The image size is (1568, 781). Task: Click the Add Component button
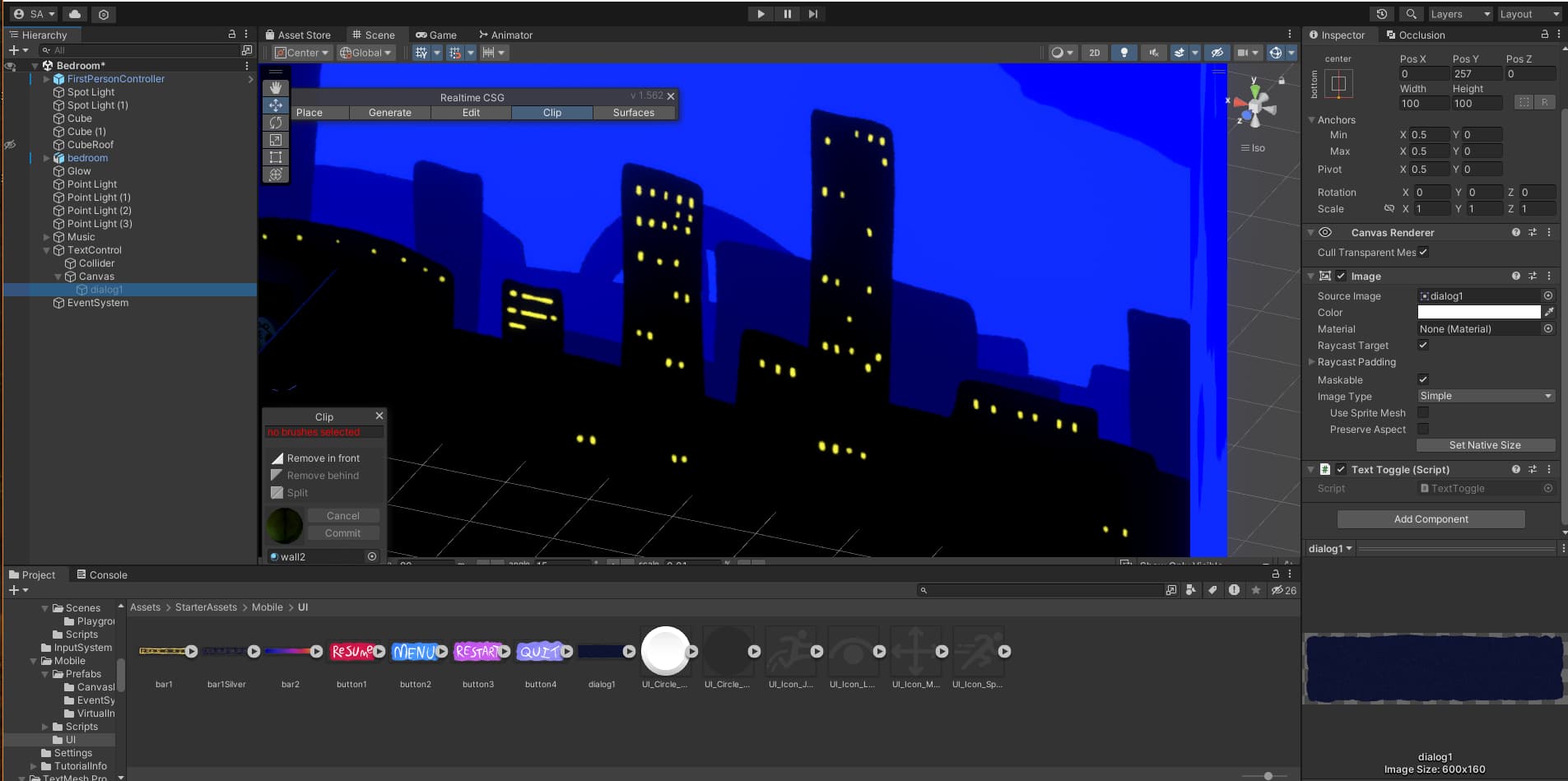[1431, 519]
